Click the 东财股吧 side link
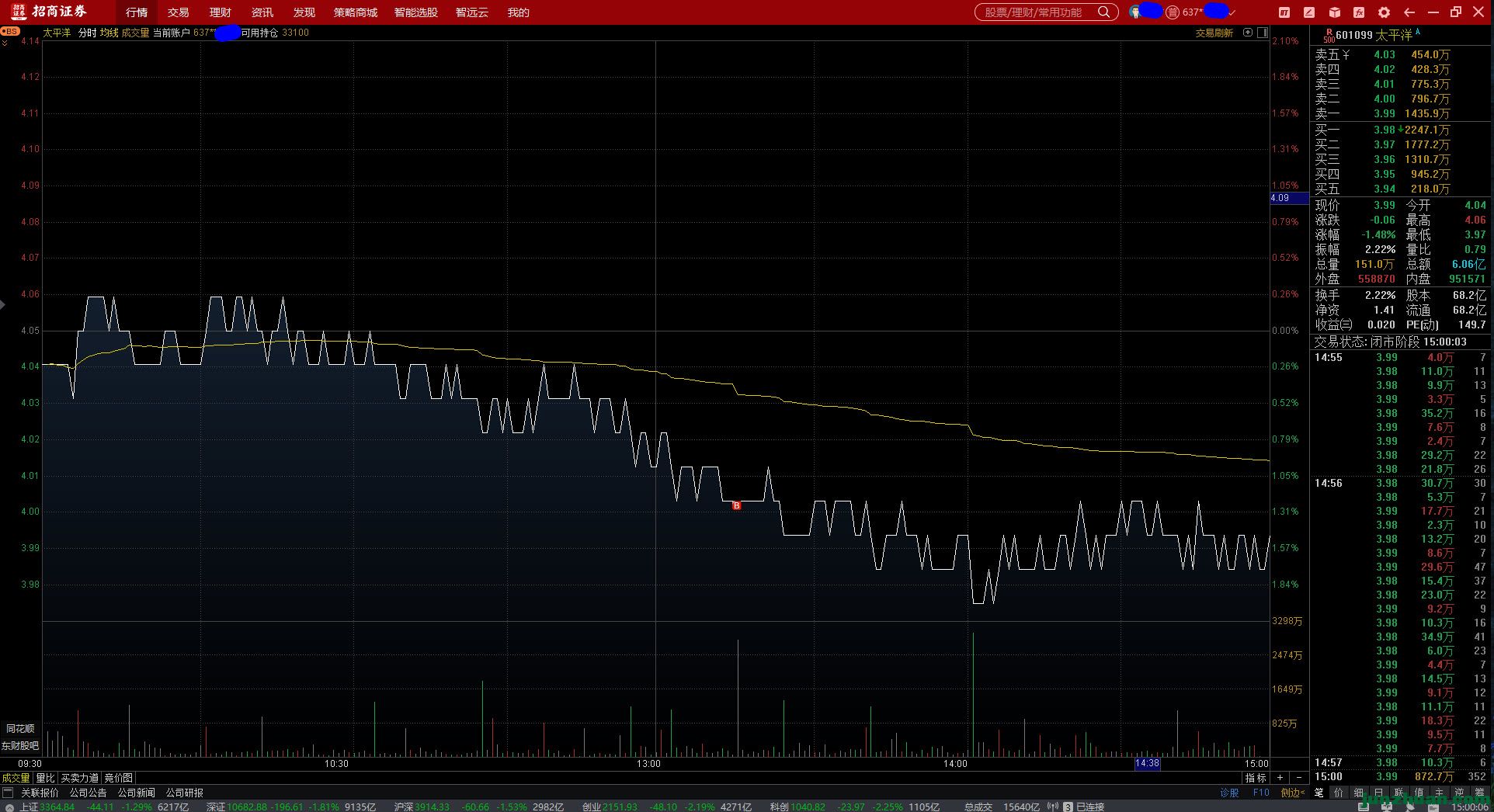The width and height of the screenshot is (1494, 812). point(20,745)
